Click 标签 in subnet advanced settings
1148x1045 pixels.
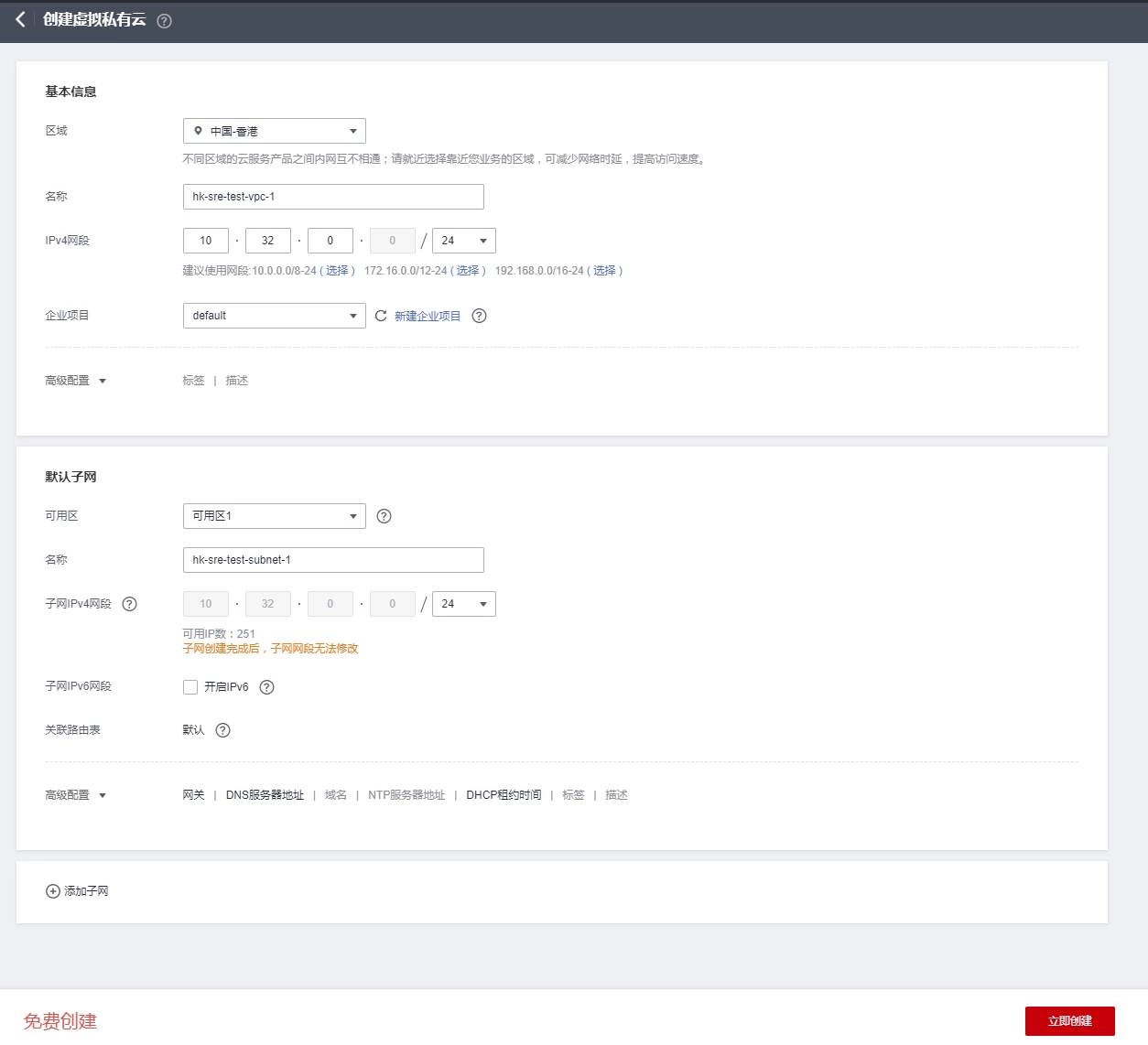pyautogui.click(x=573, y=795)
